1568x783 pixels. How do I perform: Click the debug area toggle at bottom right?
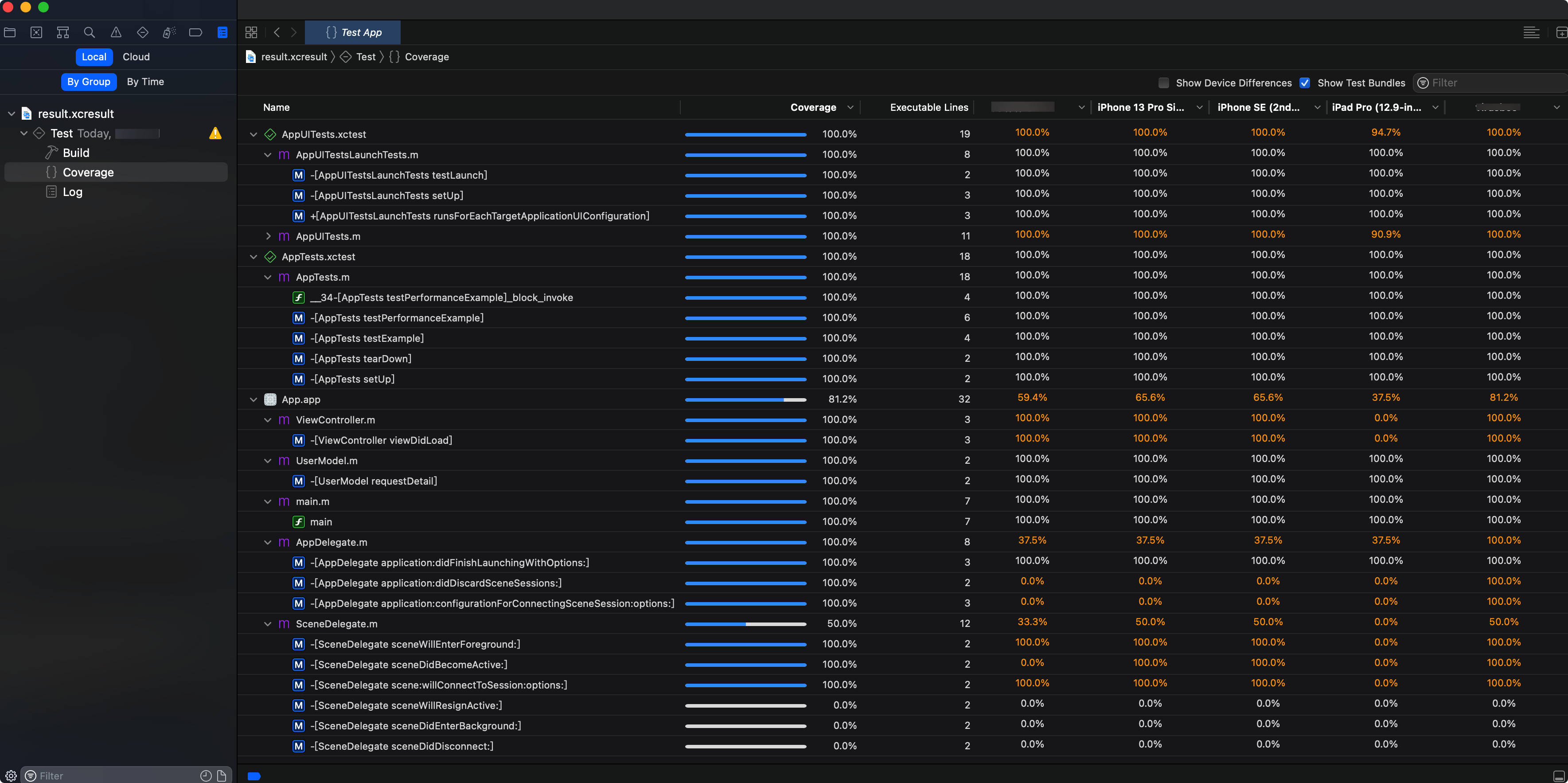tap(1559, 776)
